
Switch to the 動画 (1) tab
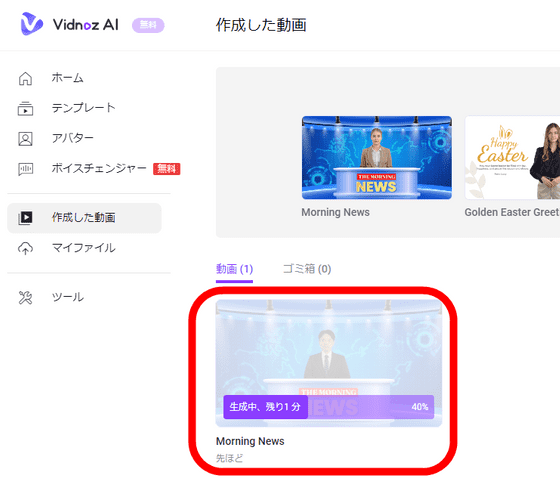(x=234, y=269)
